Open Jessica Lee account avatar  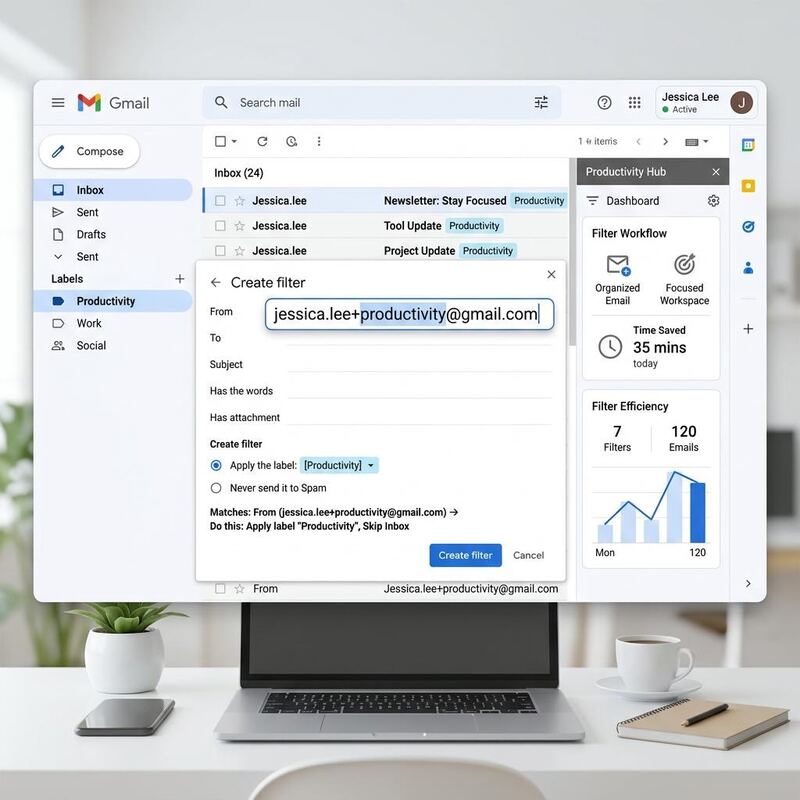(x=741, y=103)
